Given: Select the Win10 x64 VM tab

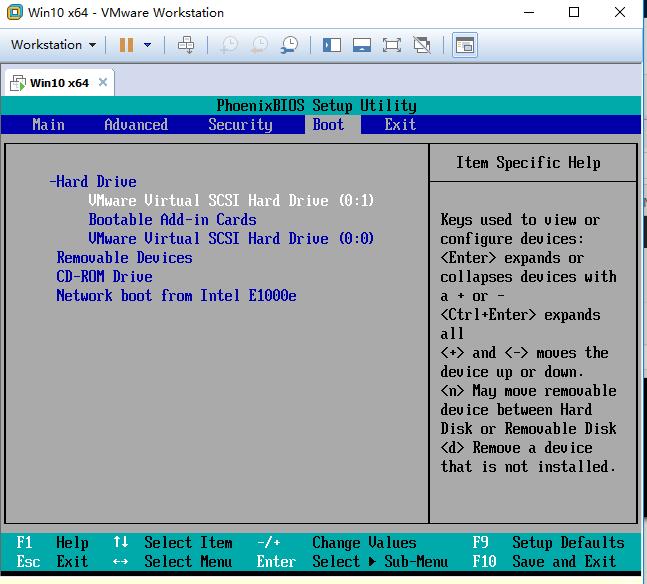Looking at the screenshot, I should coord(59,83).
